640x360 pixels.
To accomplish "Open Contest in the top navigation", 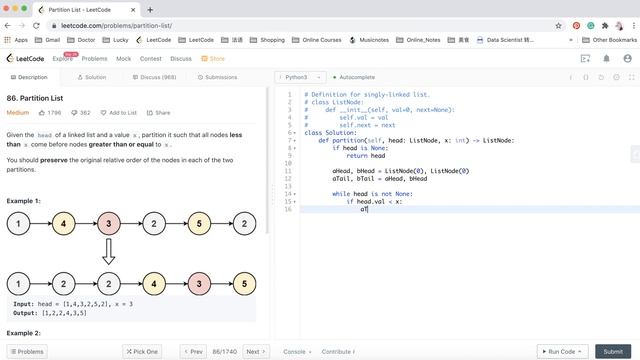I will (151, 59).
